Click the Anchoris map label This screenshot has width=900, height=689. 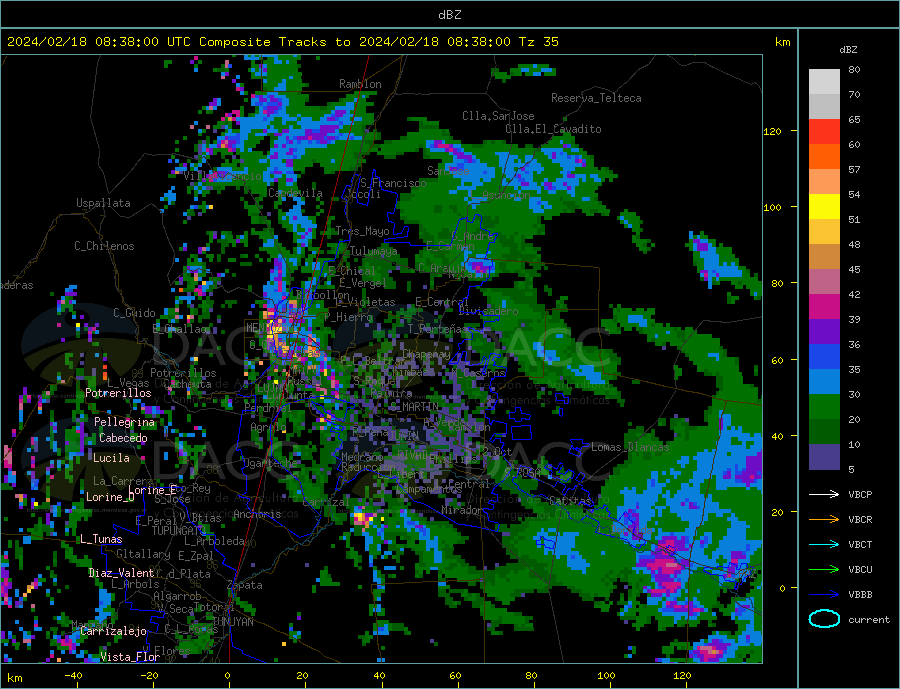click(x=257, y=514)
